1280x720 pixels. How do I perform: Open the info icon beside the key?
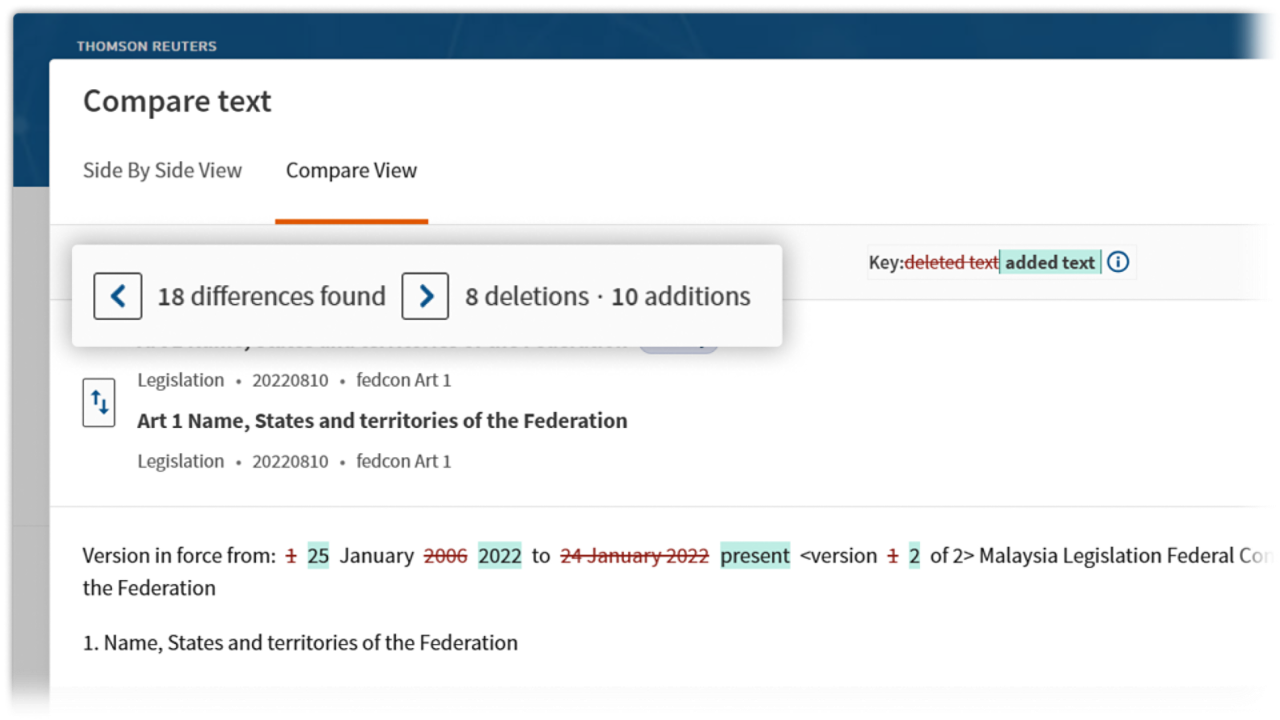coord(1119,262)
